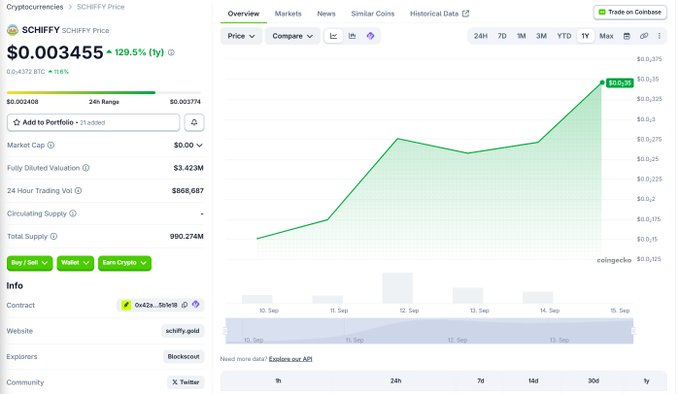The image size is (679, 394).
Task: Click the $0.0₂35 current price marker
Action: [x=619, y=83]
